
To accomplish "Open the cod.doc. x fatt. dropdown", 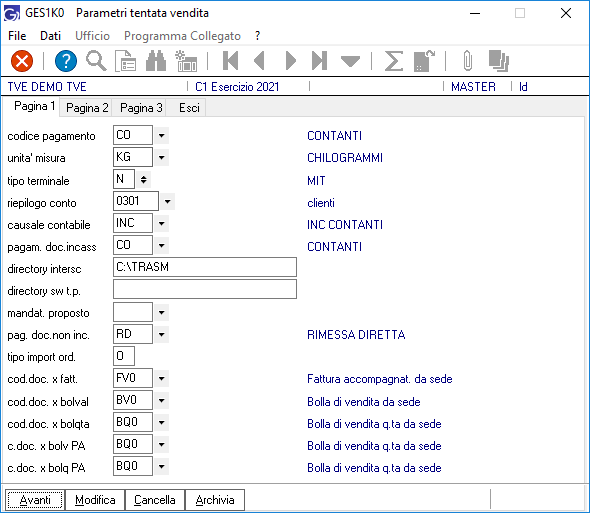I will point(161,378).
